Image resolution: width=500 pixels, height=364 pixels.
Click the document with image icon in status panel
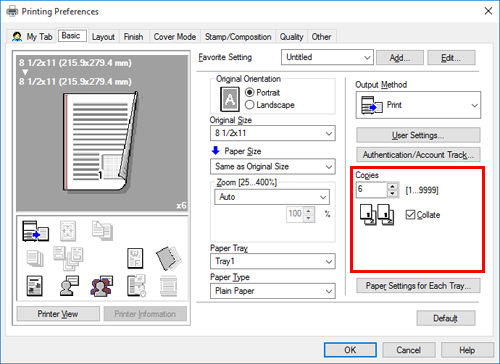[x=34, y=286]
